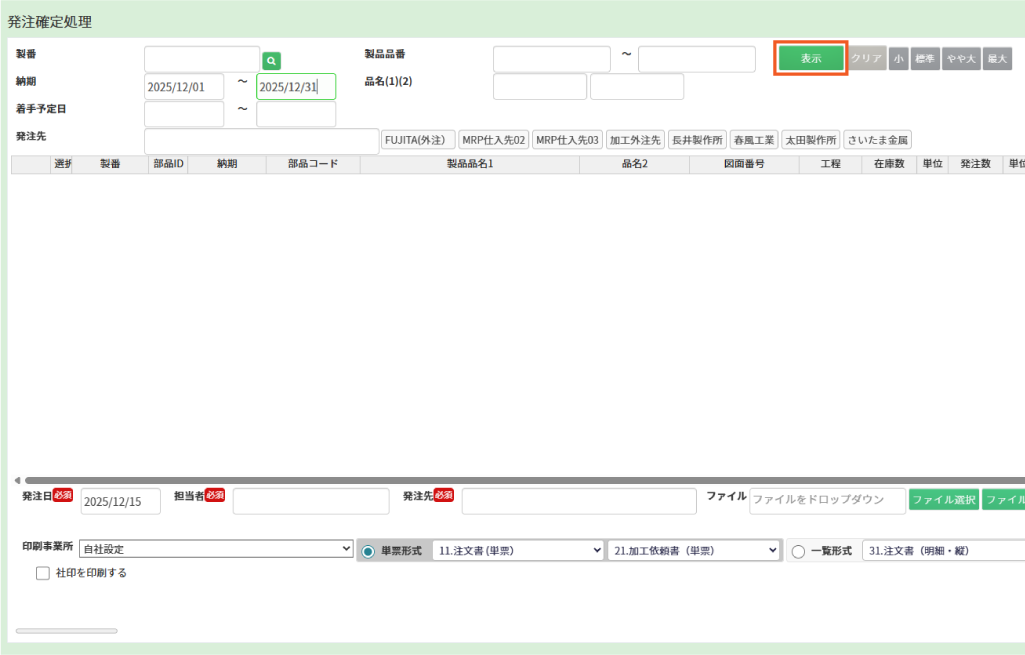The height and width of the screenshot is (655, 1025).
Task: Click the green search icon beside 製番
Action: click(271, 61)
